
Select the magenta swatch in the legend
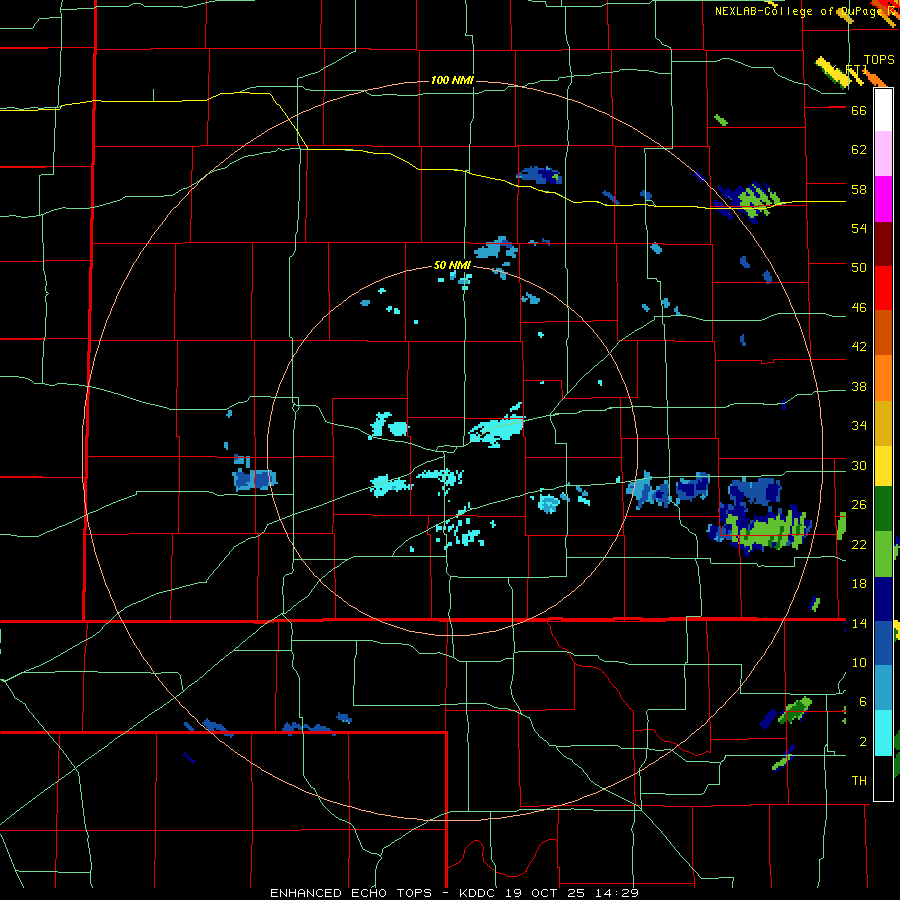(x=883, y=199)
